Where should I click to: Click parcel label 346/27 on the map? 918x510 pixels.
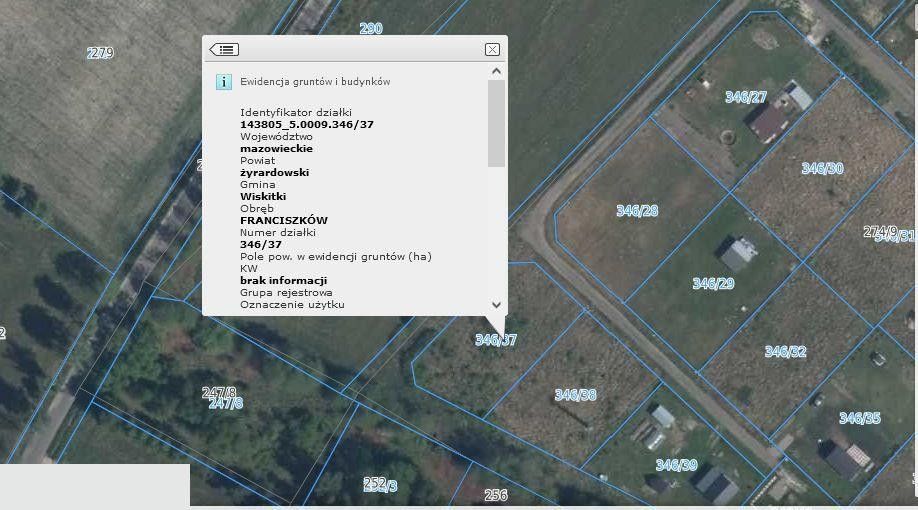point(746,97)
